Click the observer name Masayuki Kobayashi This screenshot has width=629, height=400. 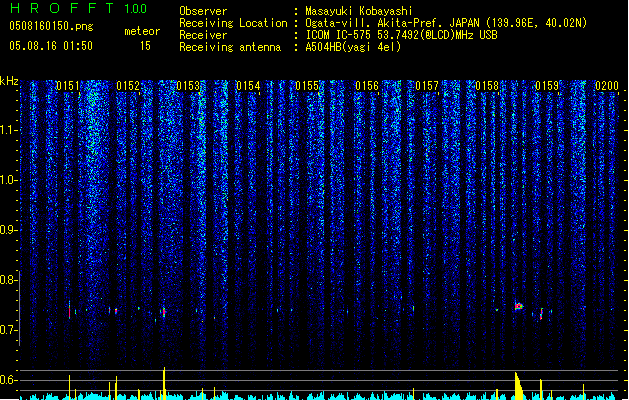359,11
